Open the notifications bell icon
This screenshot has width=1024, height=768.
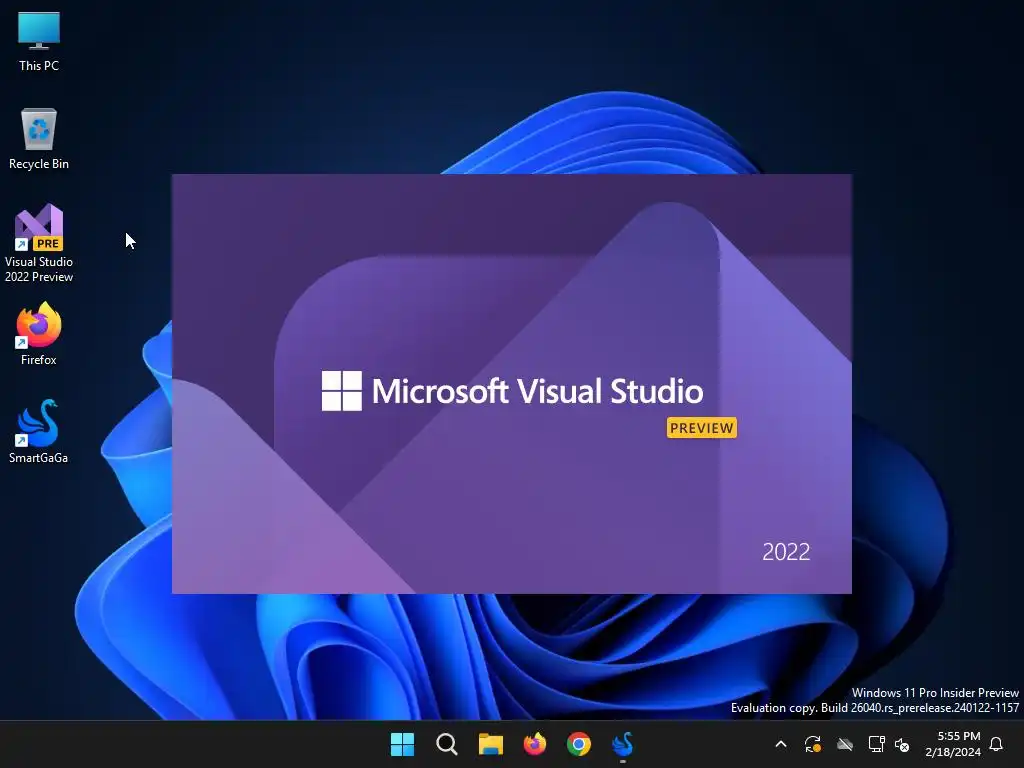pos(996,744)
